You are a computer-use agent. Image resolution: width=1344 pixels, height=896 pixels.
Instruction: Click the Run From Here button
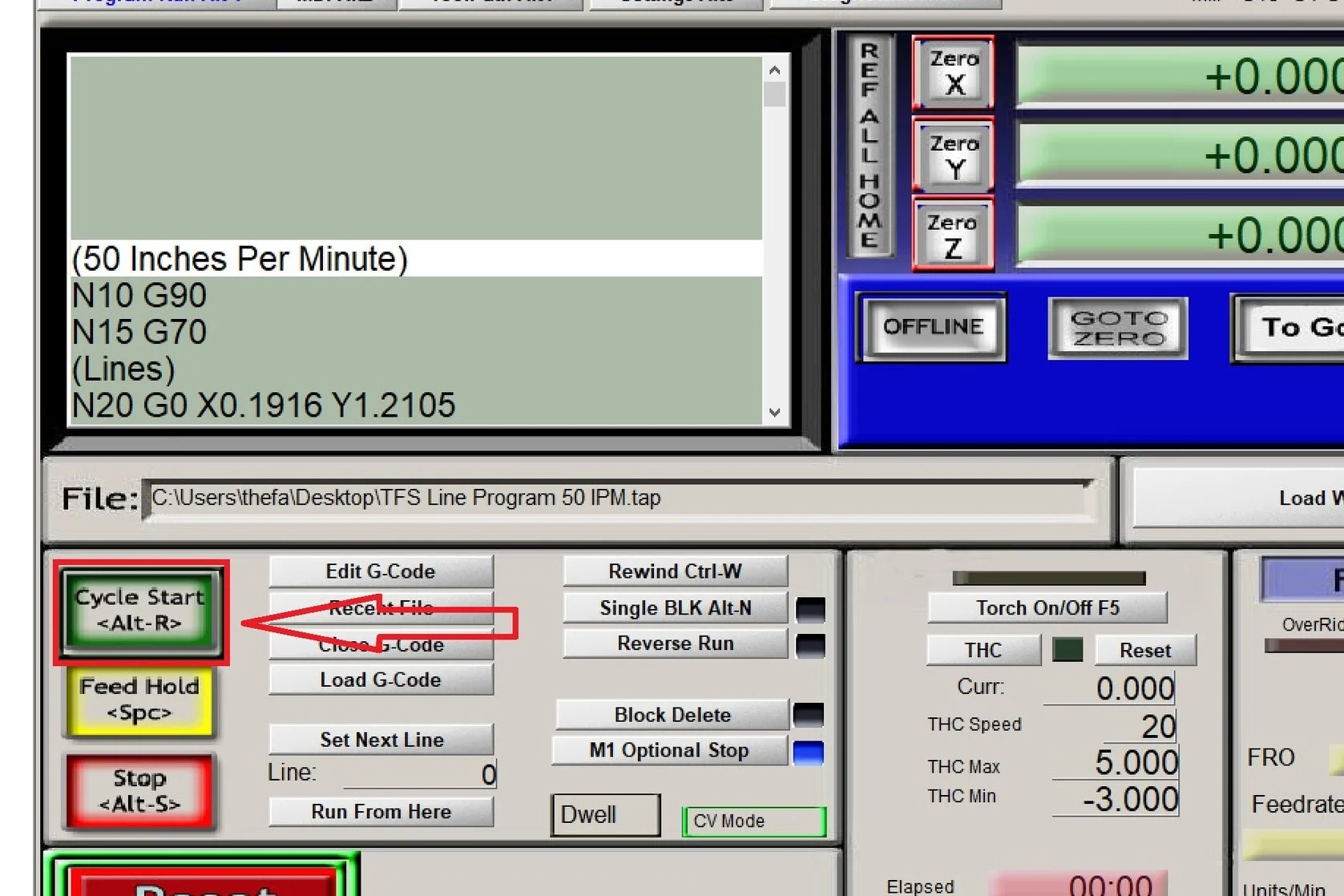(x=381, y=812)
